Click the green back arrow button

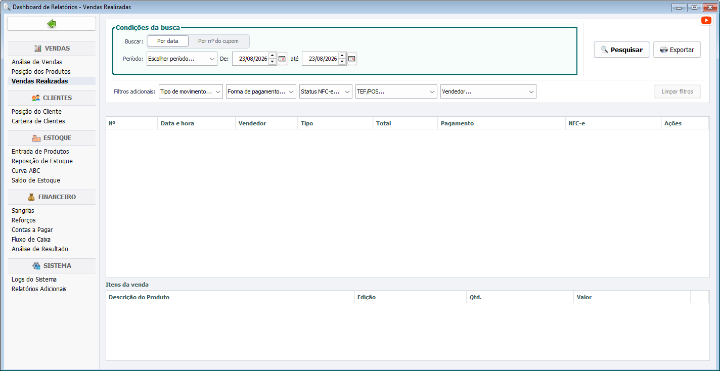coord(51,24)
